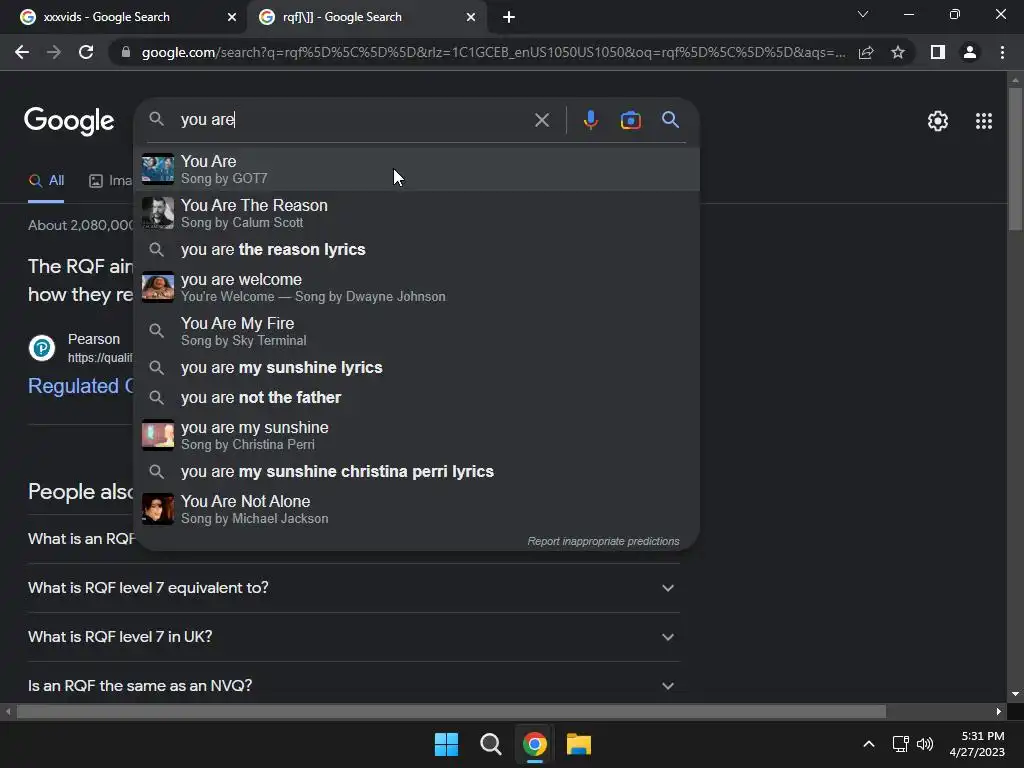Close the xxxvids Google Search tab
Viewport: 1024px width, 768px height.
point(231,18)
